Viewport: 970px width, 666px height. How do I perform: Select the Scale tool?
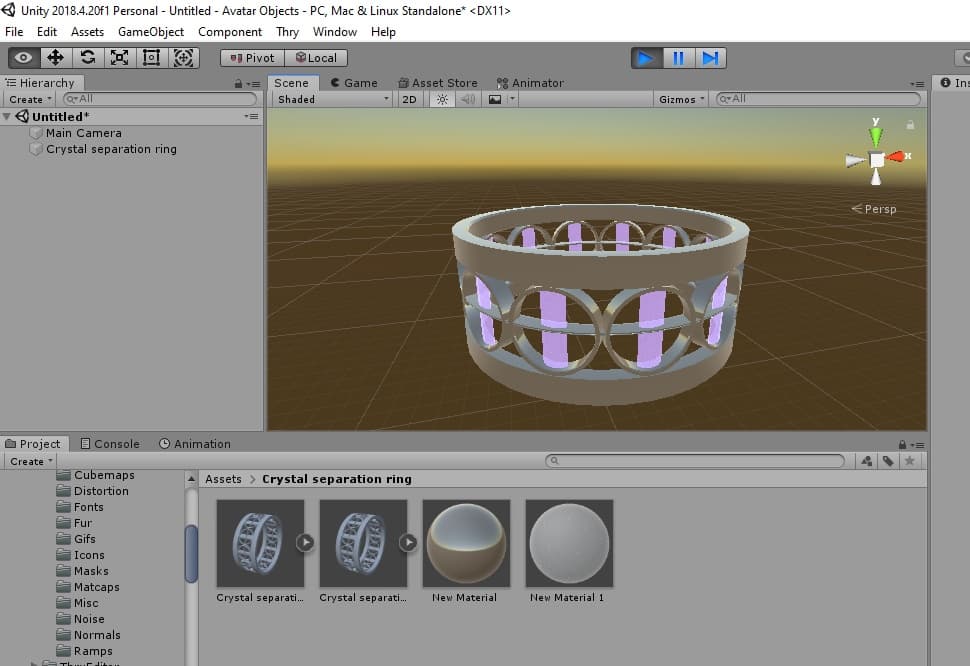(x=120, y=58)
